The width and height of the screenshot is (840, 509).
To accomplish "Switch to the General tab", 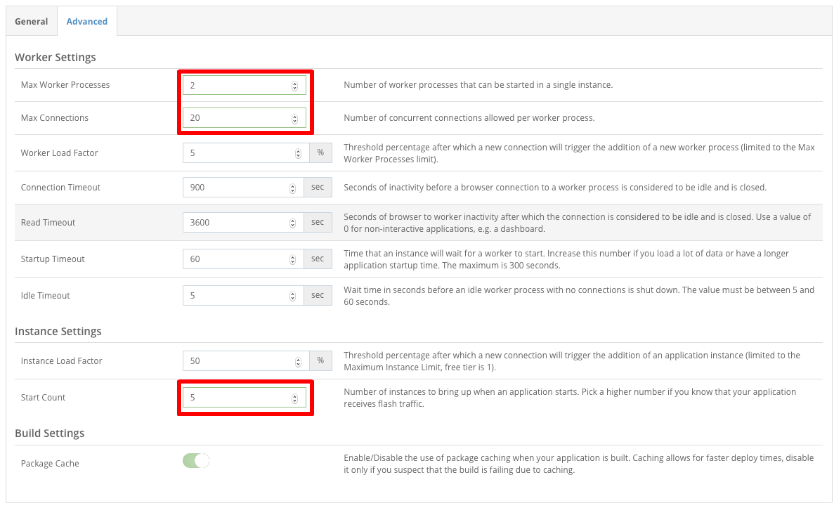I will tap(31, 22).
